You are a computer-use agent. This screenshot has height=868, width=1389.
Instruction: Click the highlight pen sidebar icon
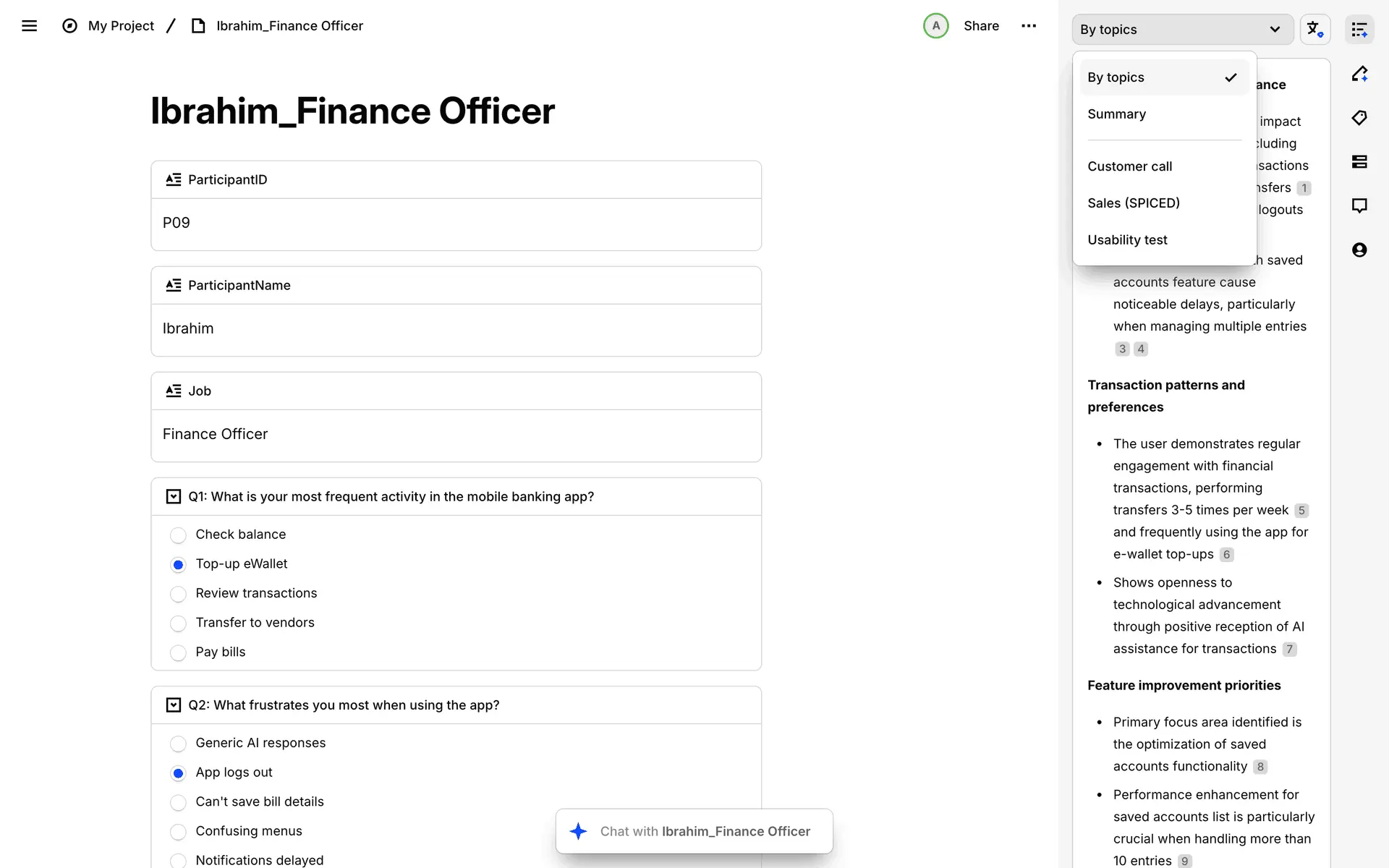click(1359, 74)
